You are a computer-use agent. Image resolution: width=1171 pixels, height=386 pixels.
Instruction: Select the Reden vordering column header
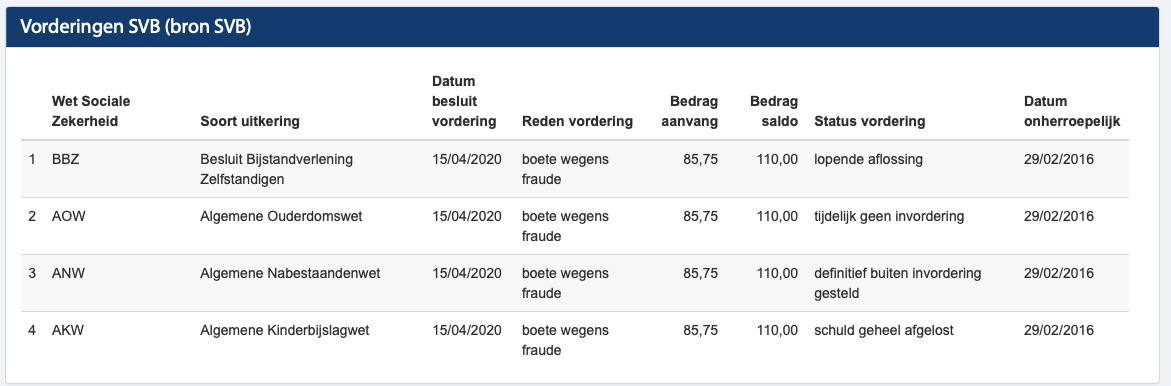pyautogui.click(x=577, y=121)
